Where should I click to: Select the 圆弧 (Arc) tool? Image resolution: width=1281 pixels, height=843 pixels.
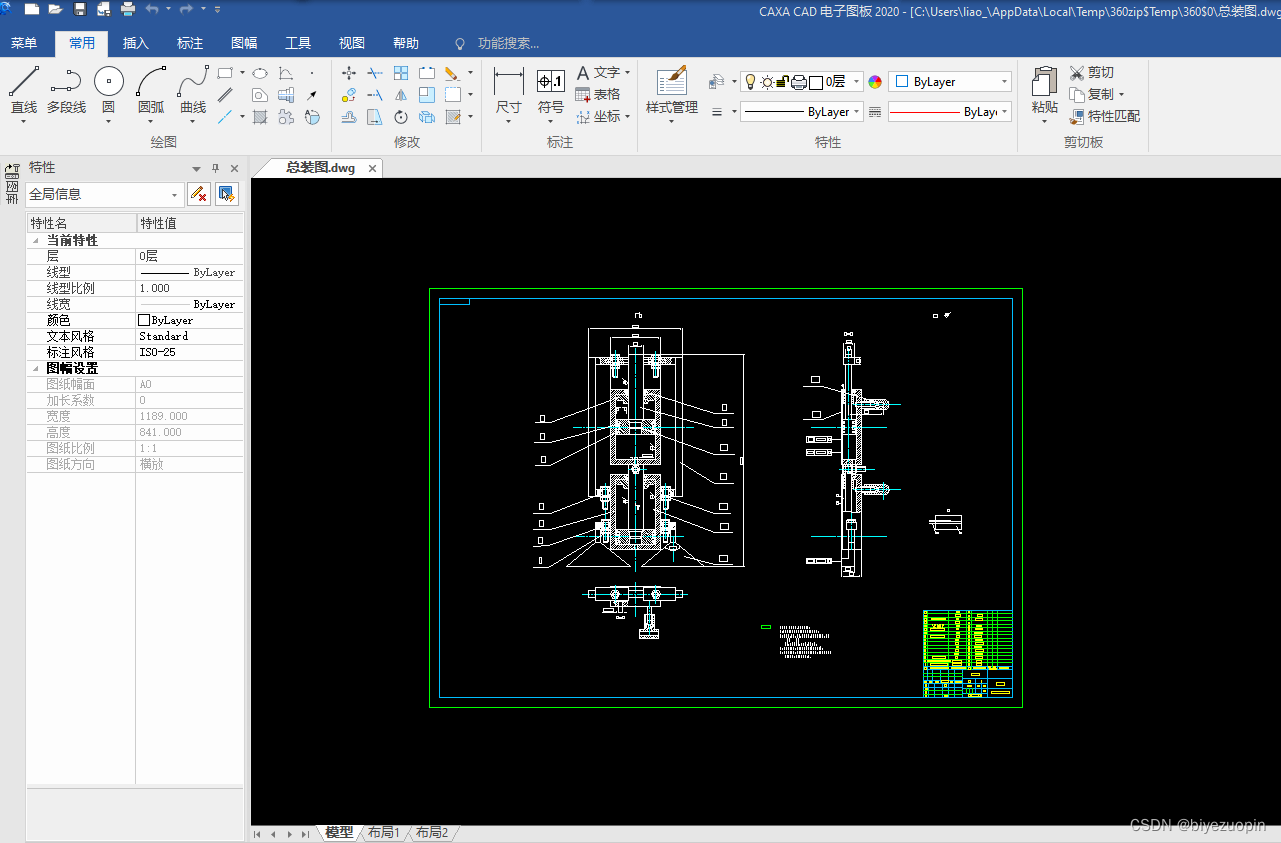(x=151, y=92)
